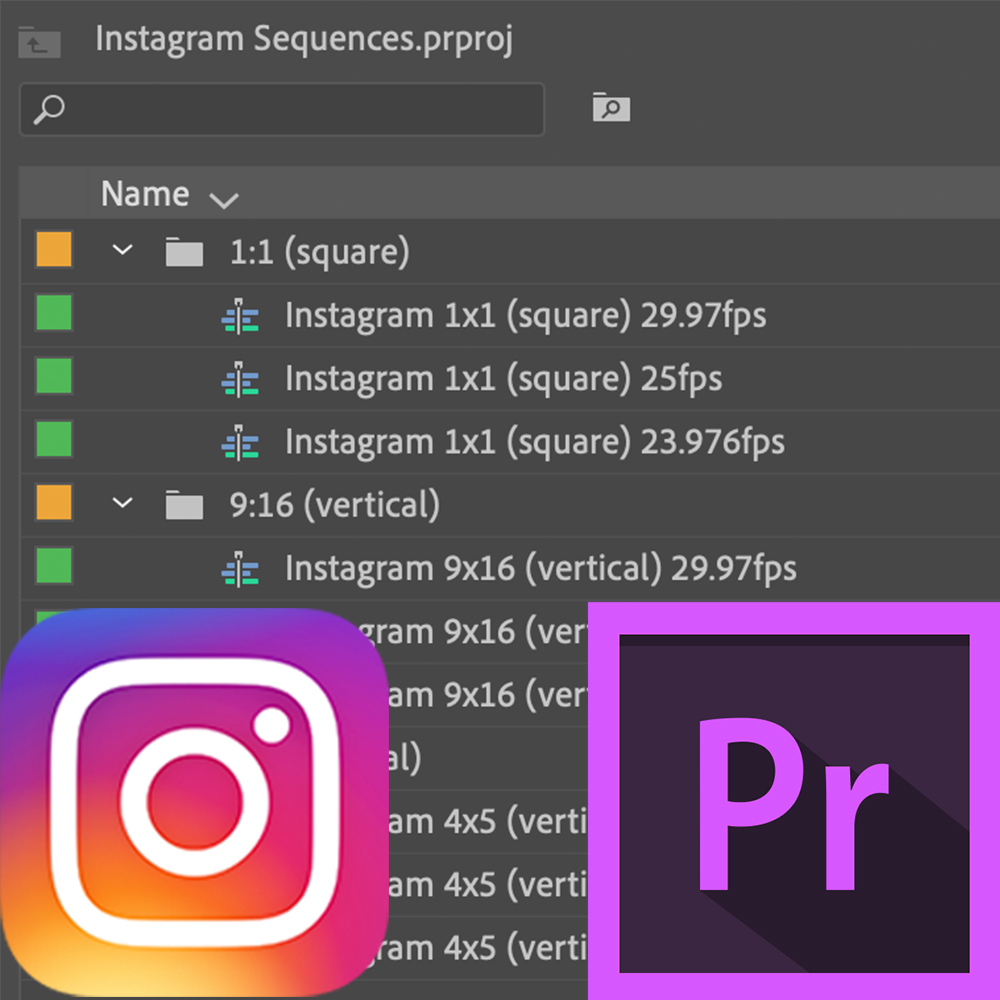The height and width of the screenshot is (1000, 1000).
Task: Click sequence icon of Instagram 1x1 (square) 25fps
Action: (x=240, y=379)
